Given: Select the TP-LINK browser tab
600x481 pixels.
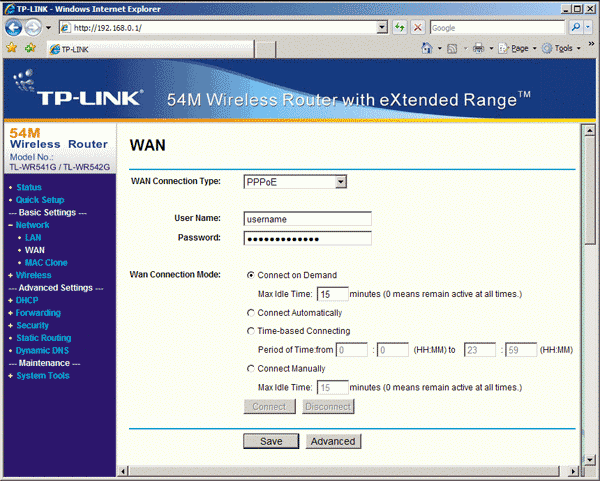Looking at the screenshot, I should pos(150,49).
